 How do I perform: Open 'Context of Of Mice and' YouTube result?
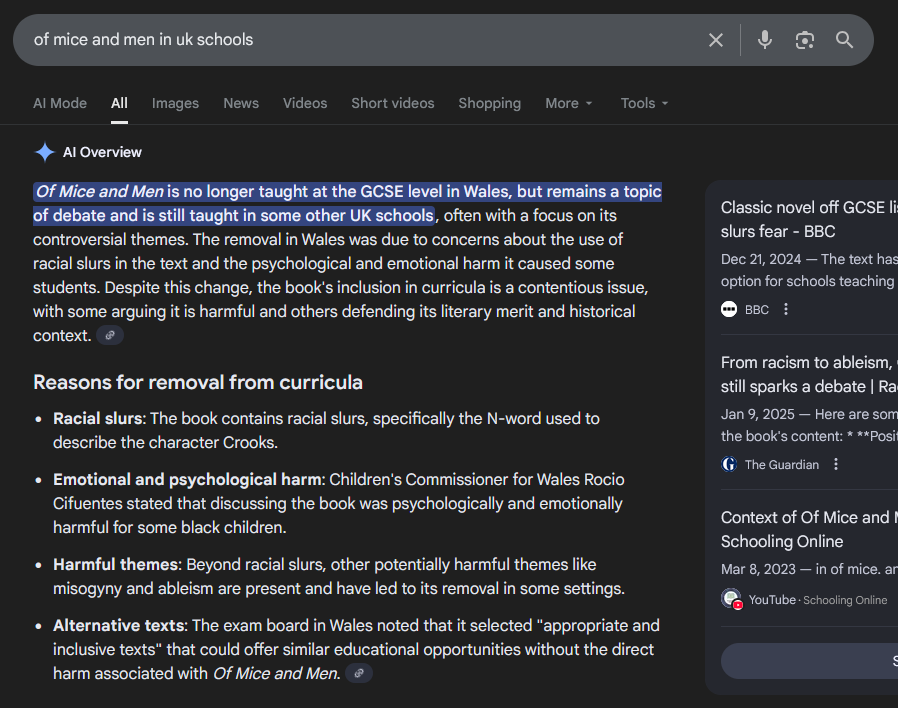[x=809, y=529]
